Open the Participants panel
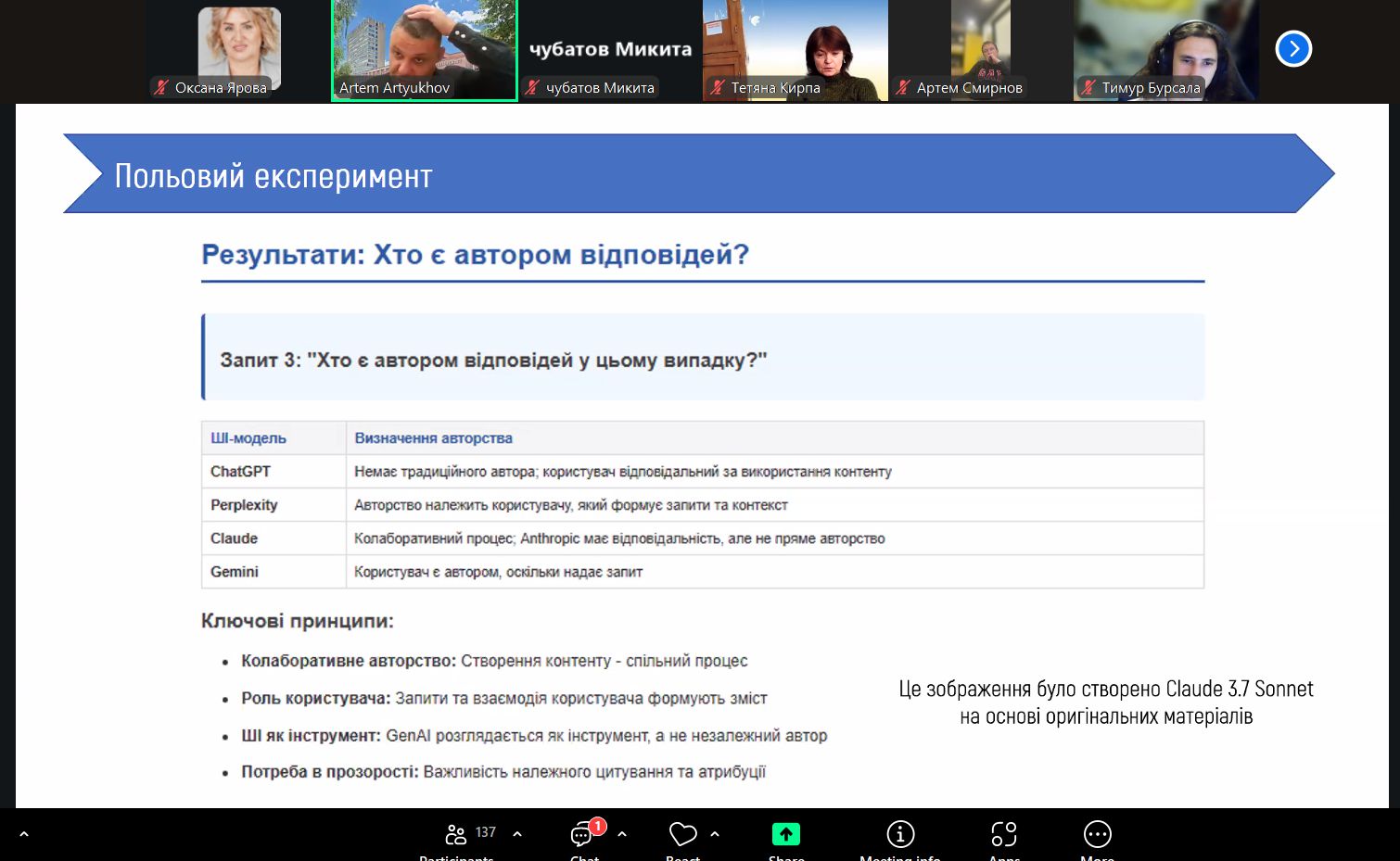 [x=456, y=835]
